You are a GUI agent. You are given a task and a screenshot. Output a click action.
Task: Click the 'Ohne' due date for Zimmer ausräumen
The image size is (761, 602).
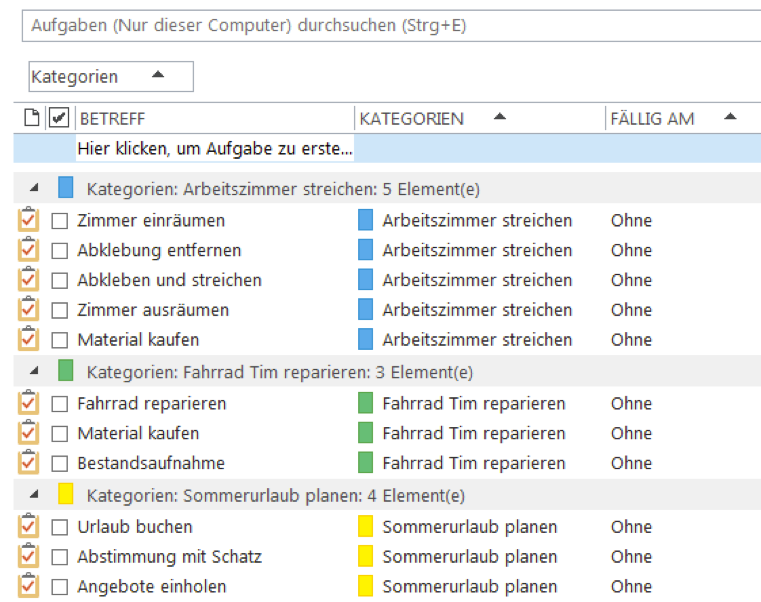coord(631,310)
